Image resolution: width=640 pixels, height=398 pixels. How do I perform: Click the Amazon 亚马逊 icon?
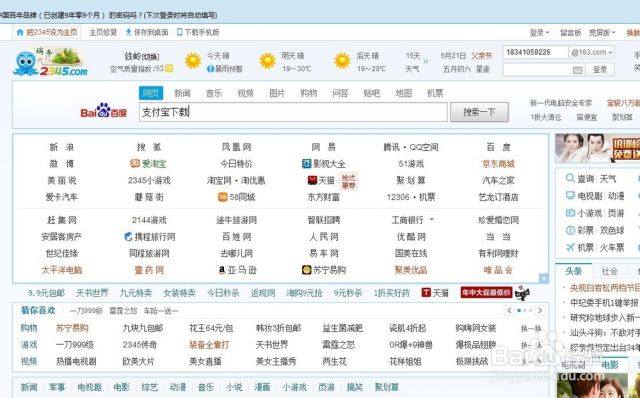tap(222, 270)
